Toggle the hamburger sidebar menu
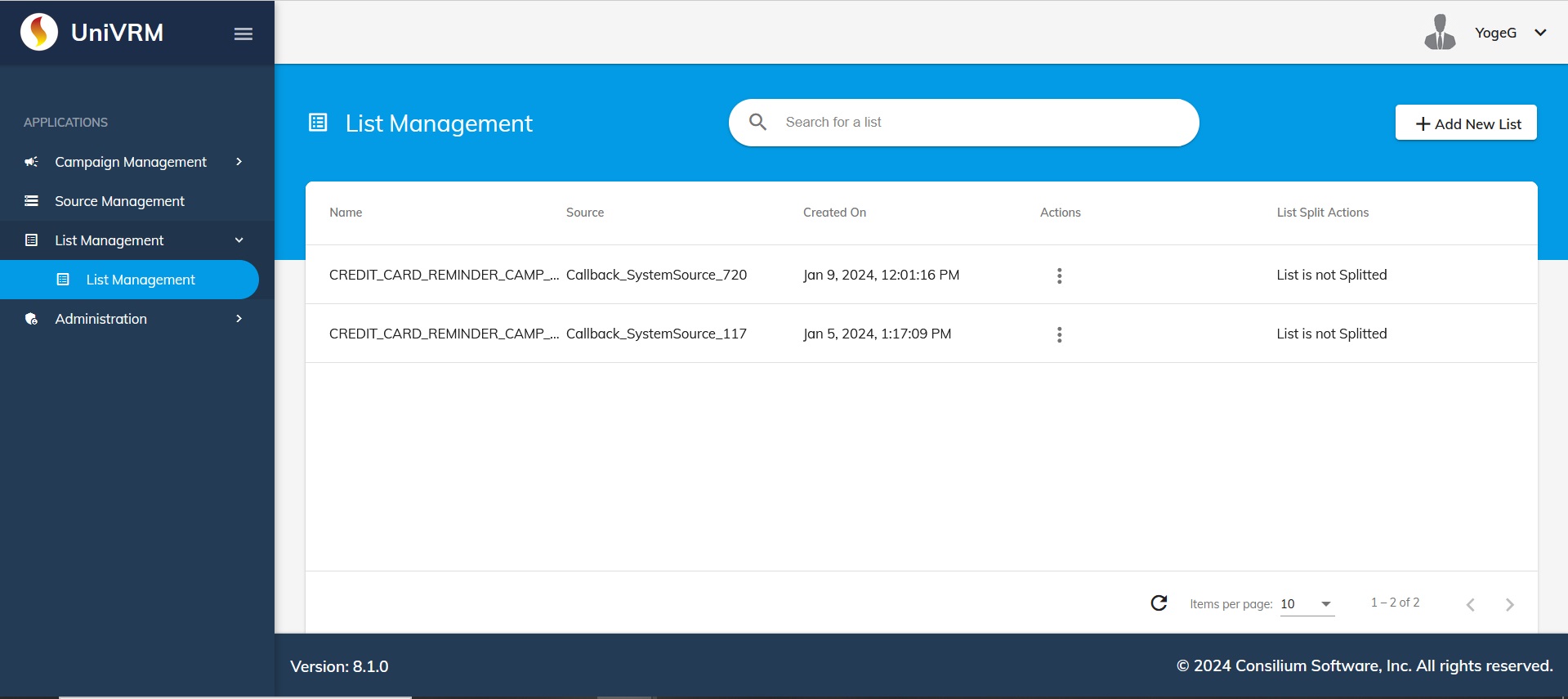Screen dimensions: 1568x699 (x=243, y=34)
